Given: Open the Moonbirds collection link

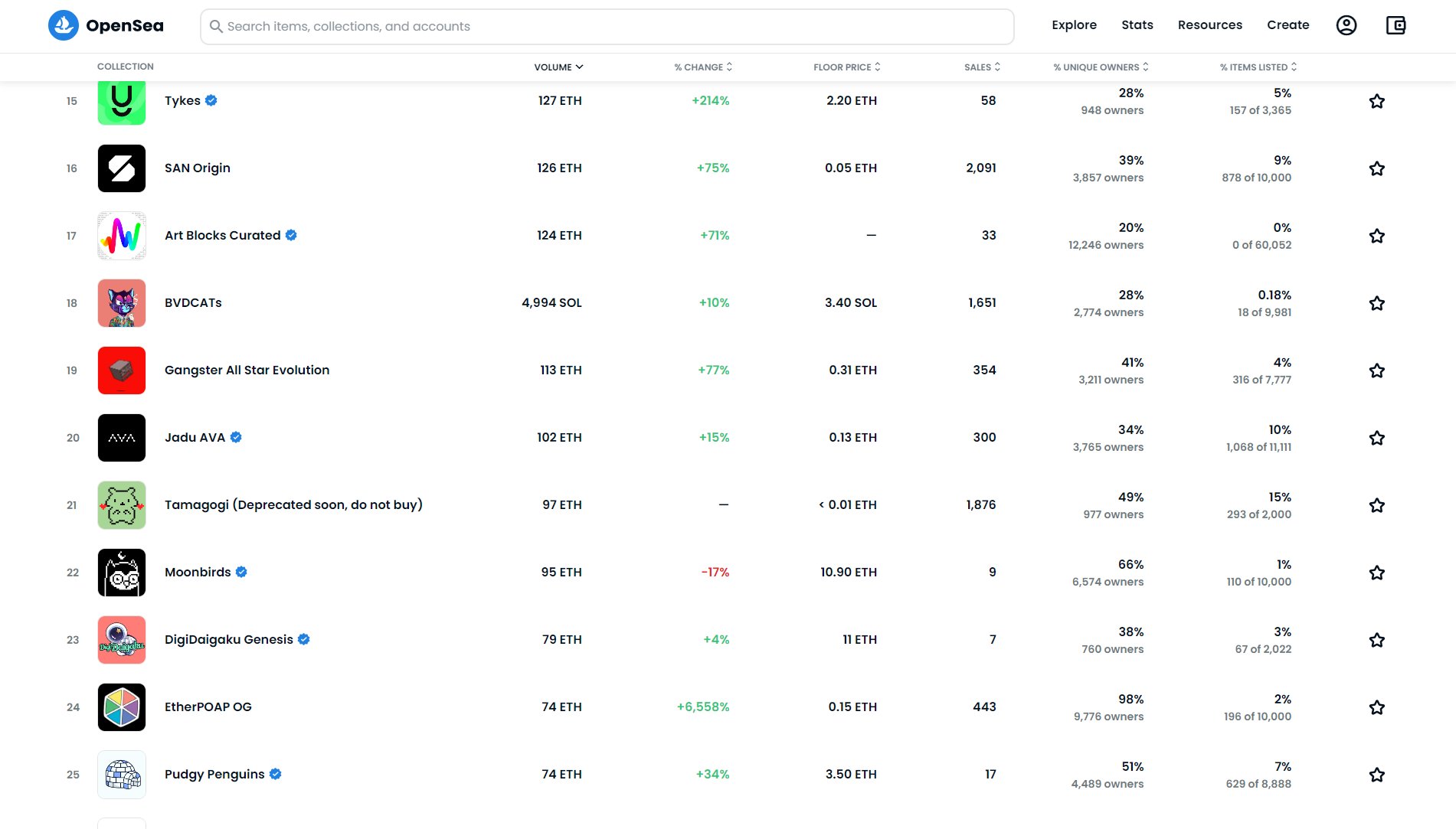Looking at the screenshot, I should click(x=198, y=573).
